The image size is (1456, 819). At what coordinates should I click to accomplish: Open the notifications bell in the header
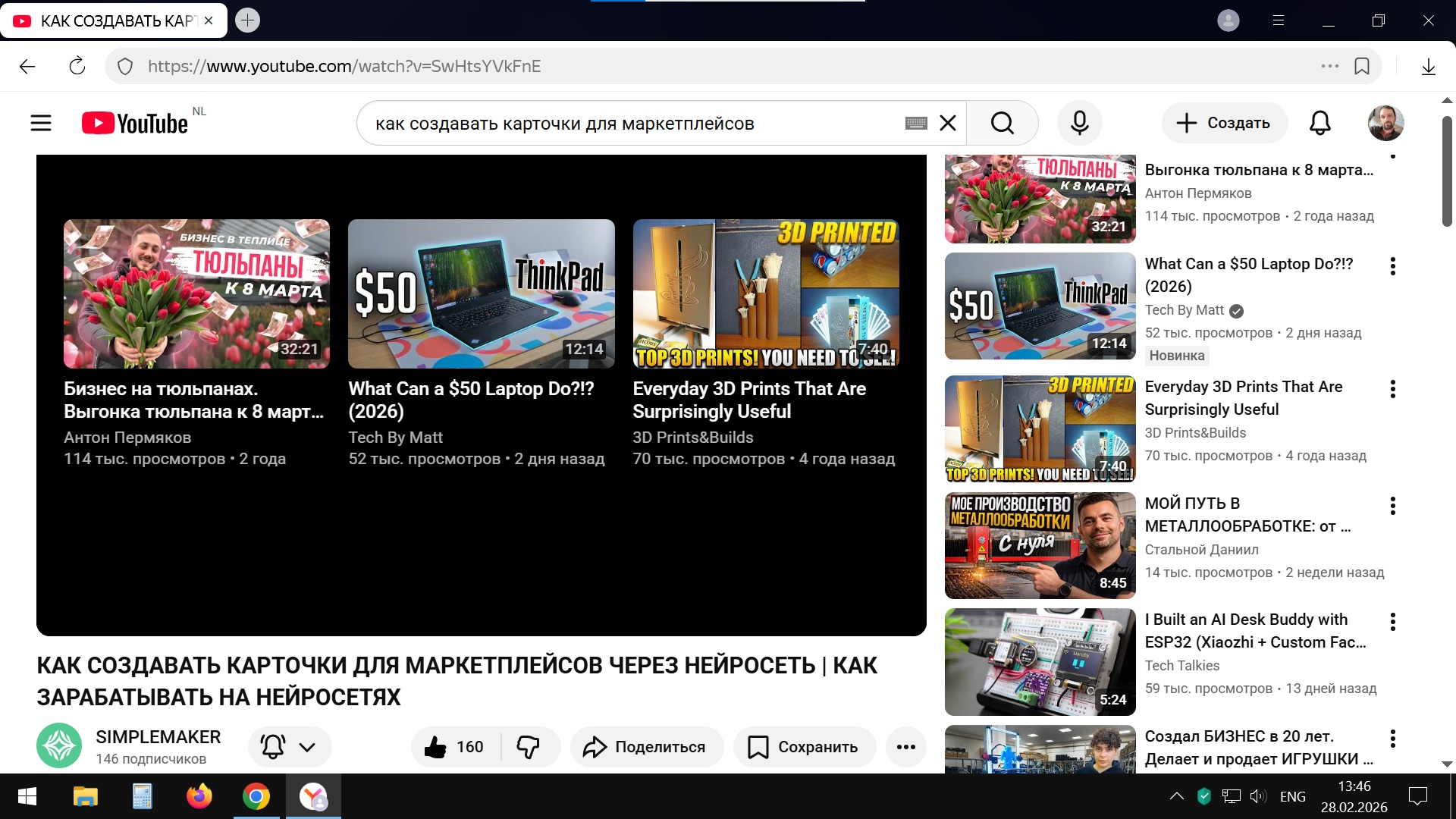[1319, 123]
